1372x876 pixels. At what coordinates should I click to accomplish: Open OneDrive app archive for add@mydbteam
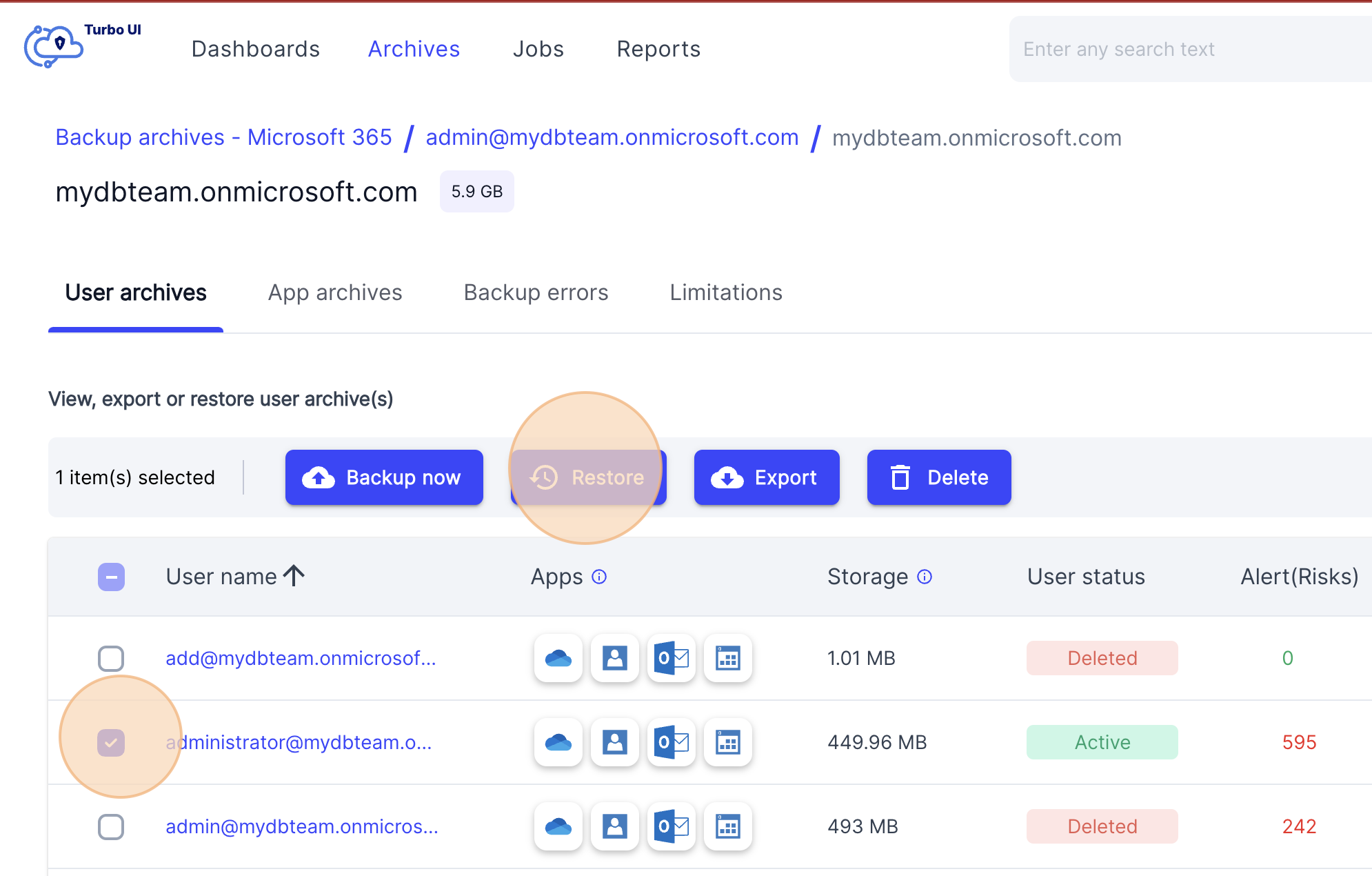558,659
